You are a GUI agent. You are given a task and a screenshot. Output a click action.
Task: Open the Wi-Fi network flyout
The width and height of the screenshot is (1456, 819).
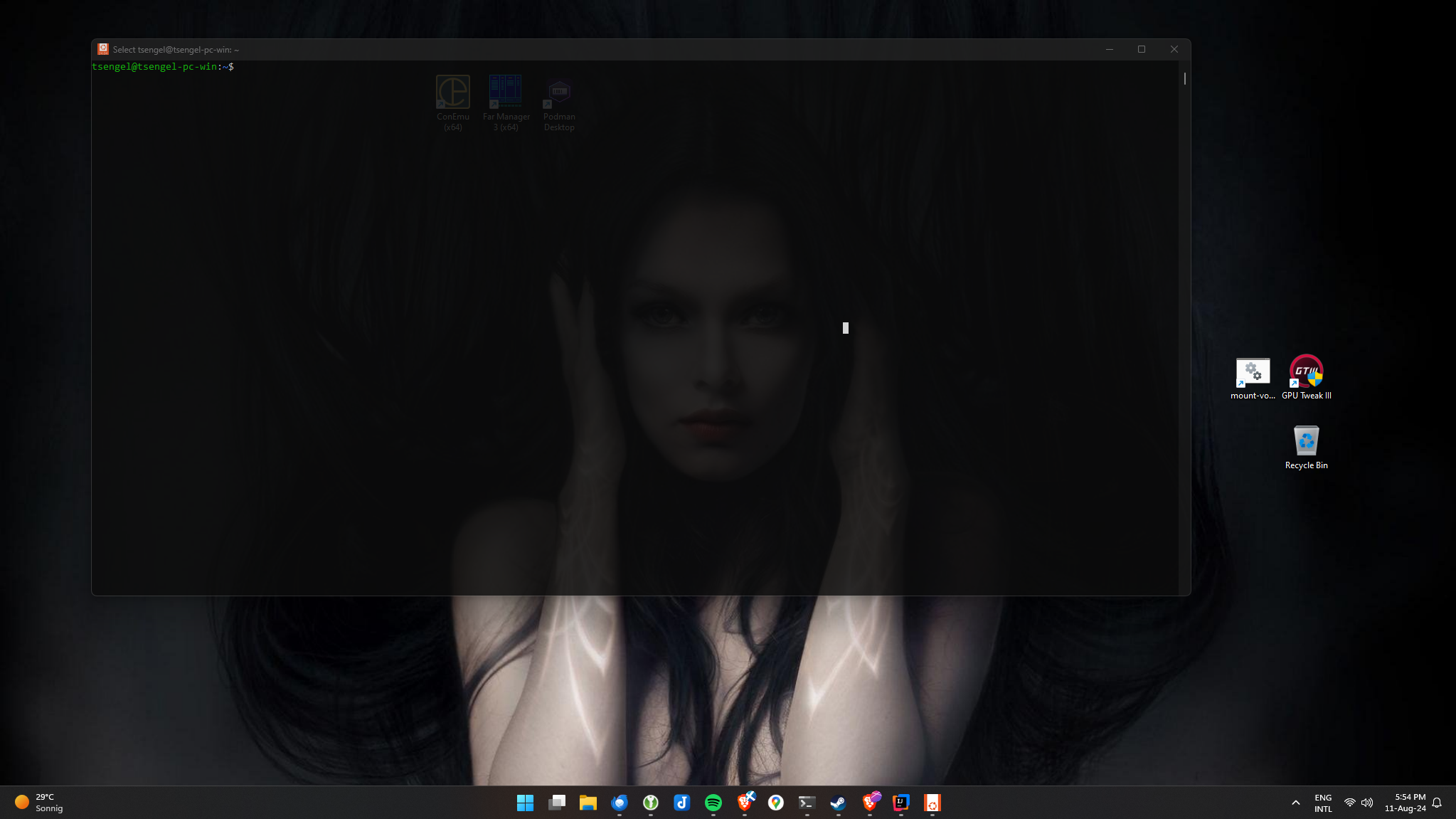[x=1349, y=803]
